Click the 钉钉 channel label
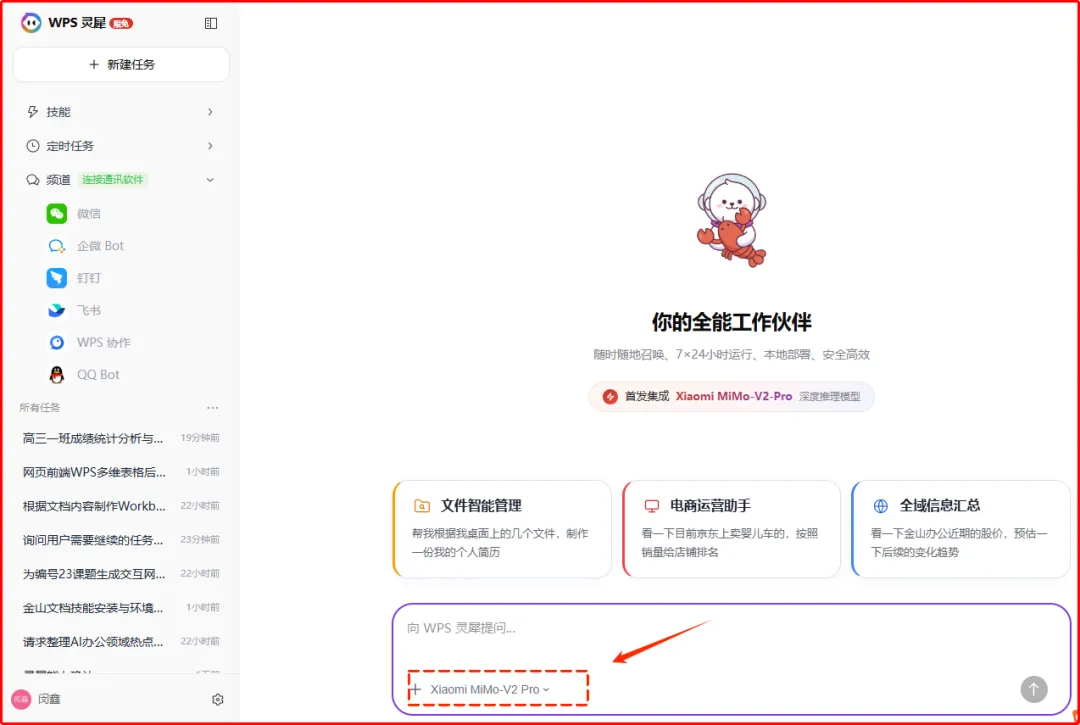 point(89,278)
